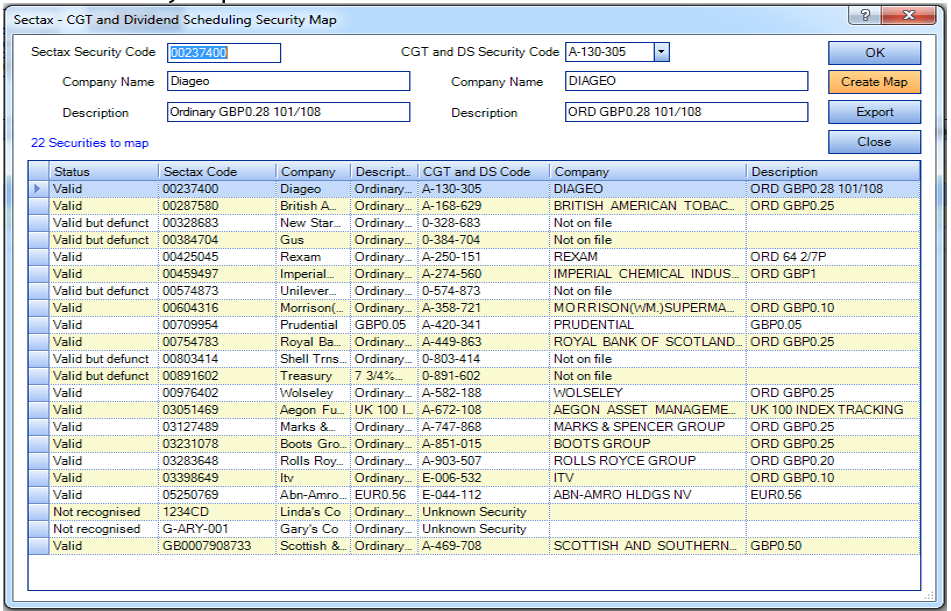Screen dimensions: 951x611
Task: Select Sectax code GB0007908733 cell
Action: click(217, 545)
